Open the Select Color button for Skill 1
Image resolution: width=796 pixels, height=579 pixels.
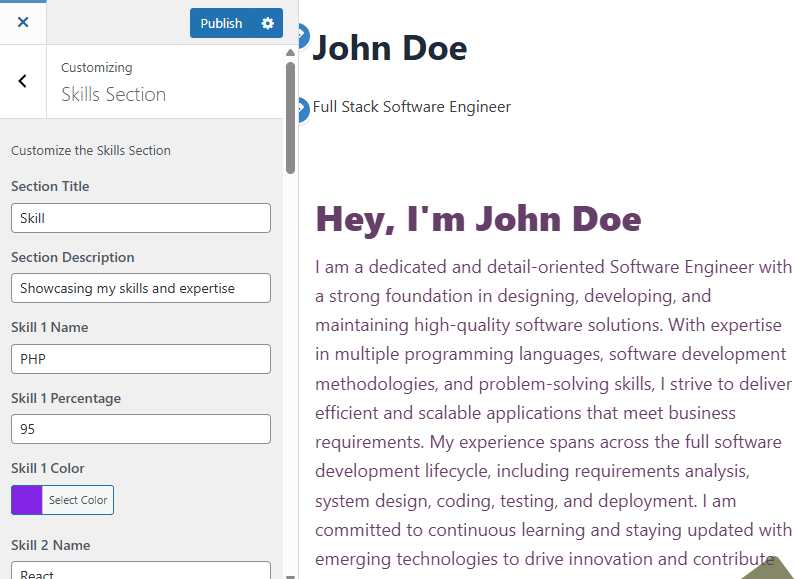point(78,500)
